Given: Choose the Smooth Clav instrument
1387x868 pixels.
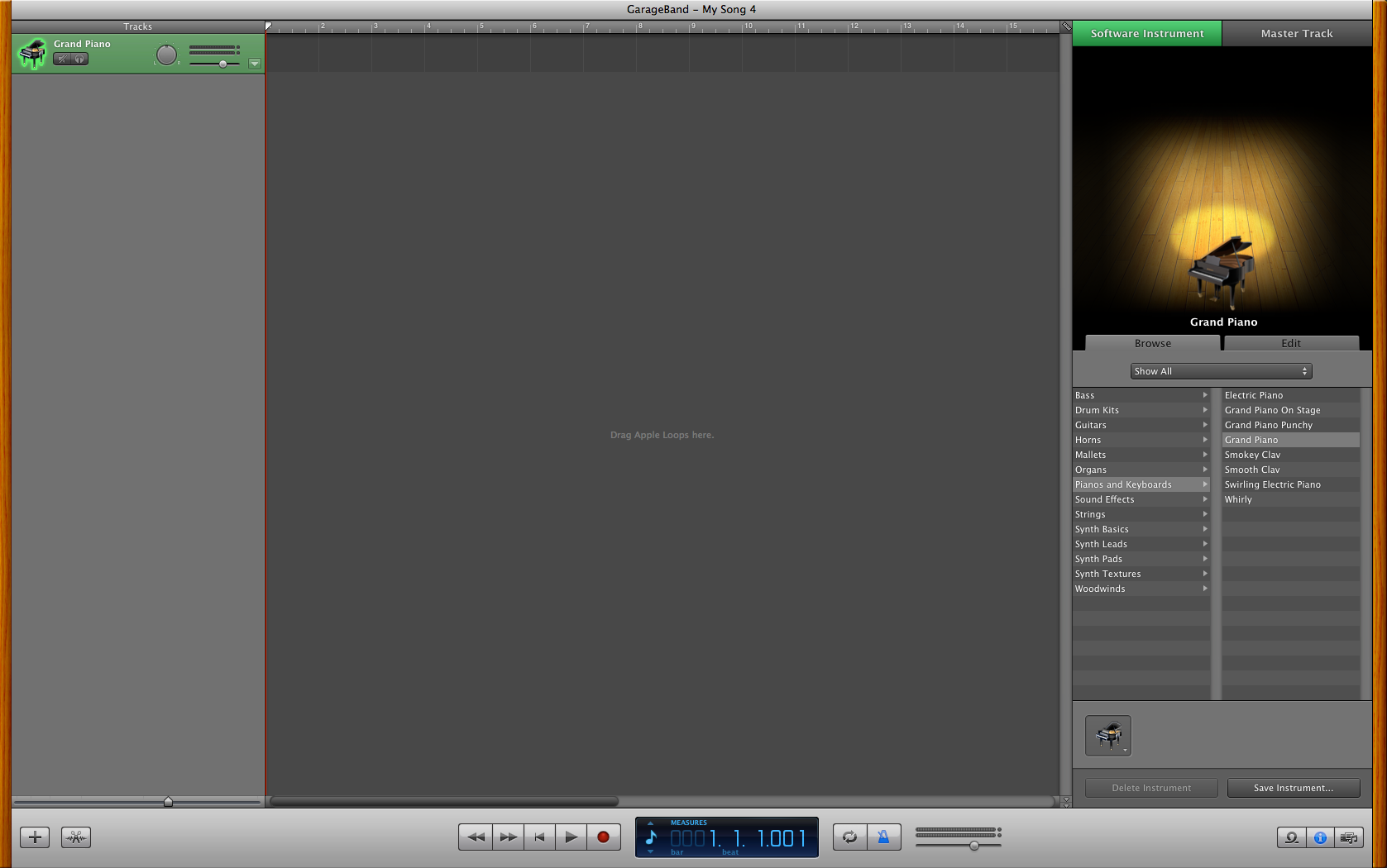Looking at the screenshot, I should 1291,470.
